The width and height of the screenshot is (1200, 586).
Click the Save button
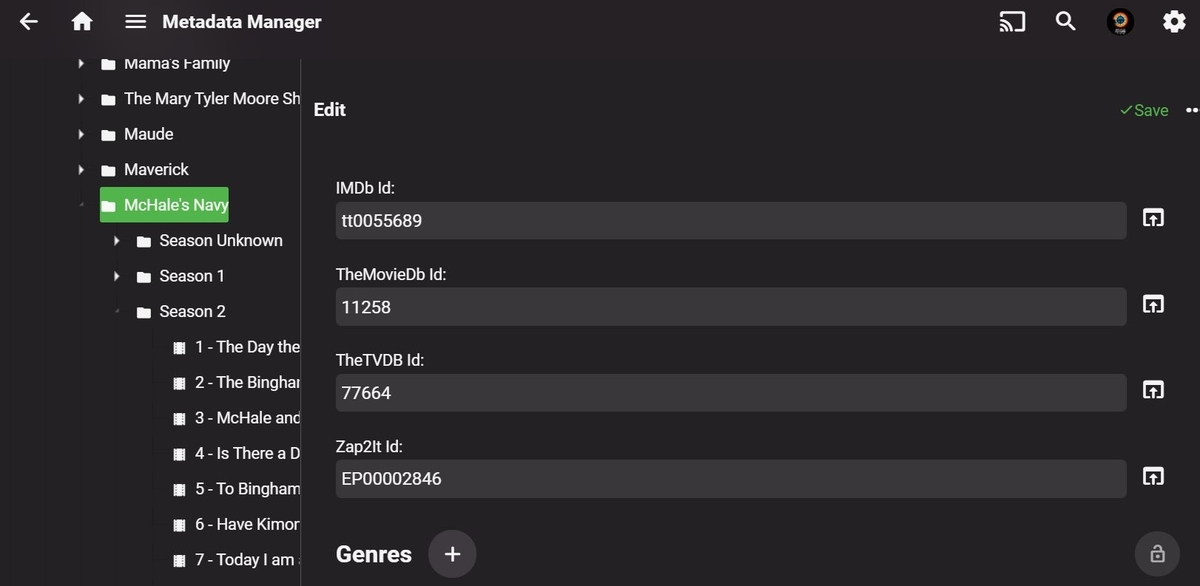(x=1143, y=110)
